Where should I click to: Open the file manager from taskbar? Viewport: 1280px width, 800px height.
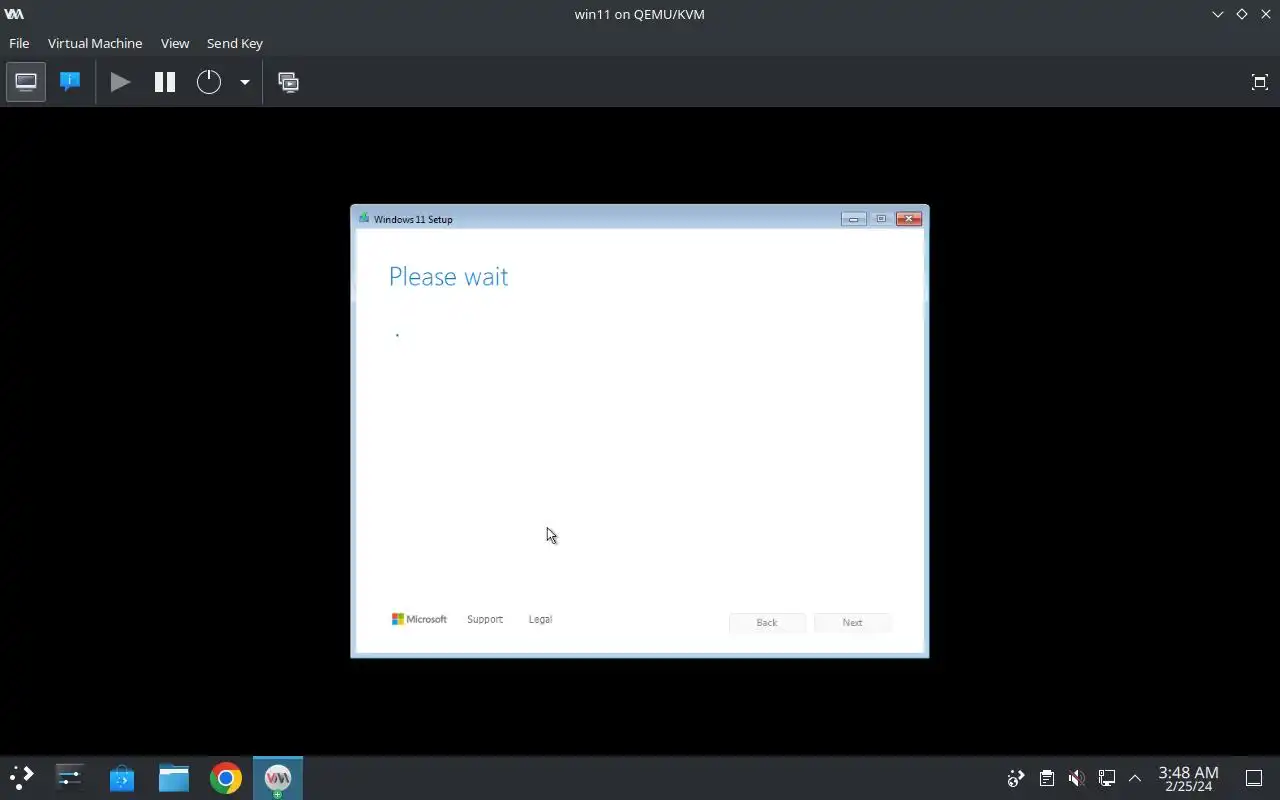tap(174, 777)
